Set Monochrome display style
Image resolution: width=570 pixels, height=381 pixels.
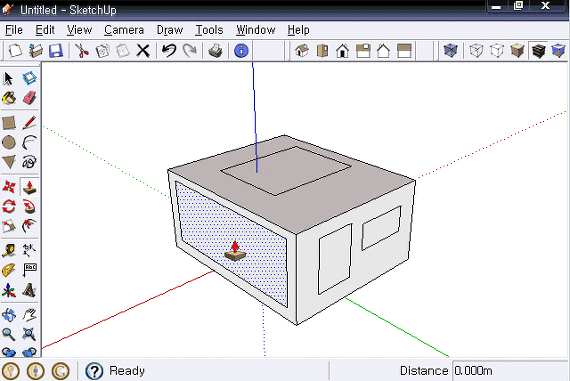pyautogui.click(x=558, y=51)
